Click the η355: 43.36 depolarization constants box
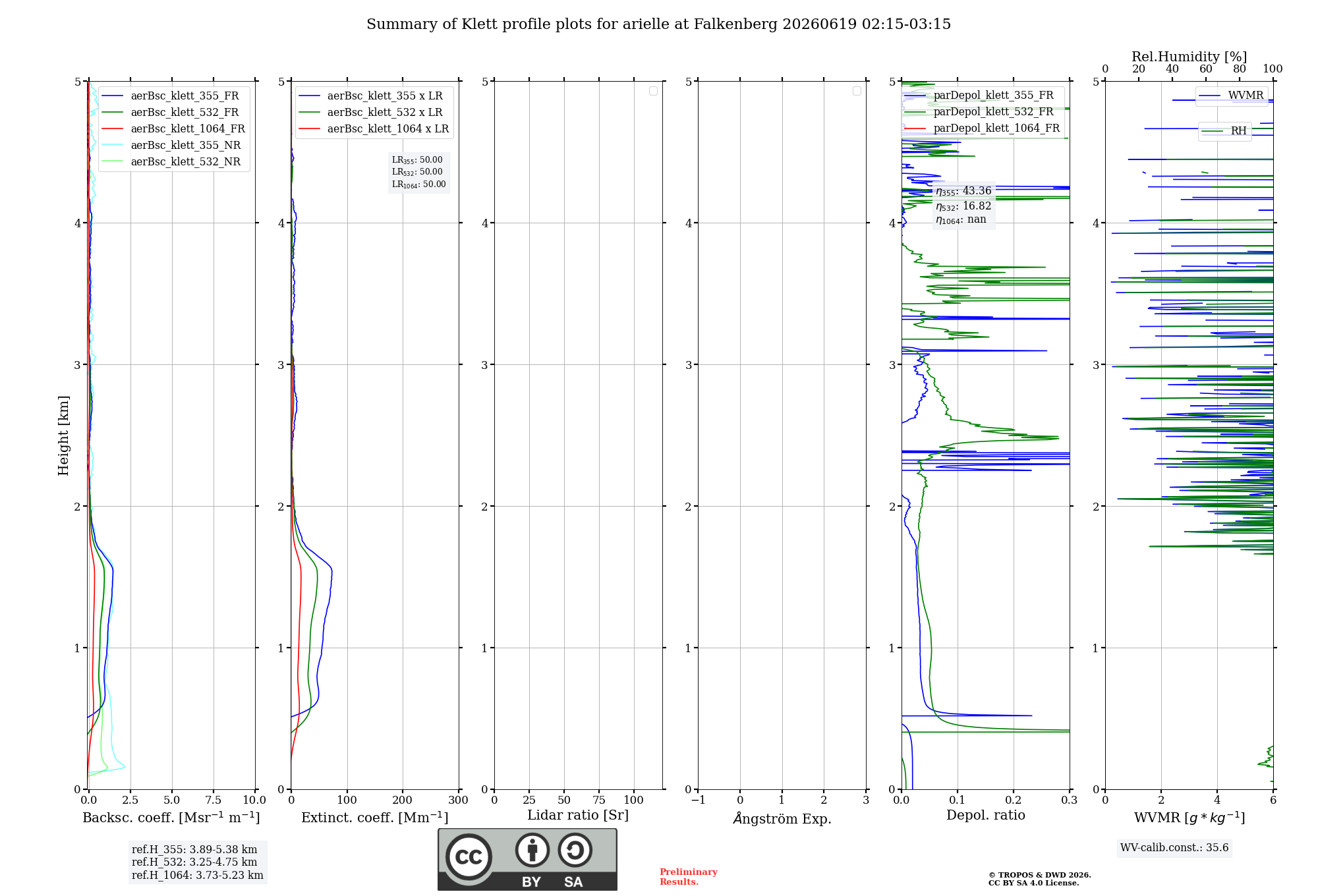Viewport: 1318px width, 896px height. click(963, 205)
